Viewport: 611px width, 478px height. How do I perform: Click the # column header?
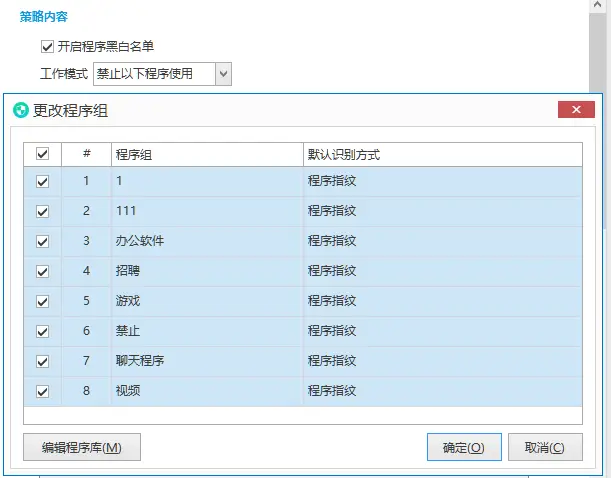(86, 154)
